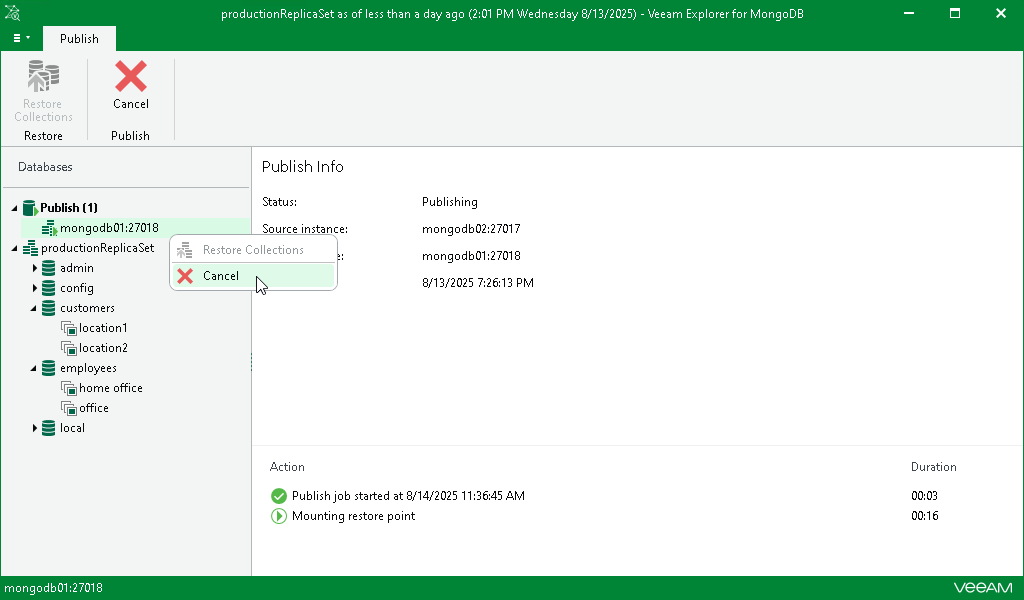
Task: Click the 00:03 duration value
Action: (925, 496)
